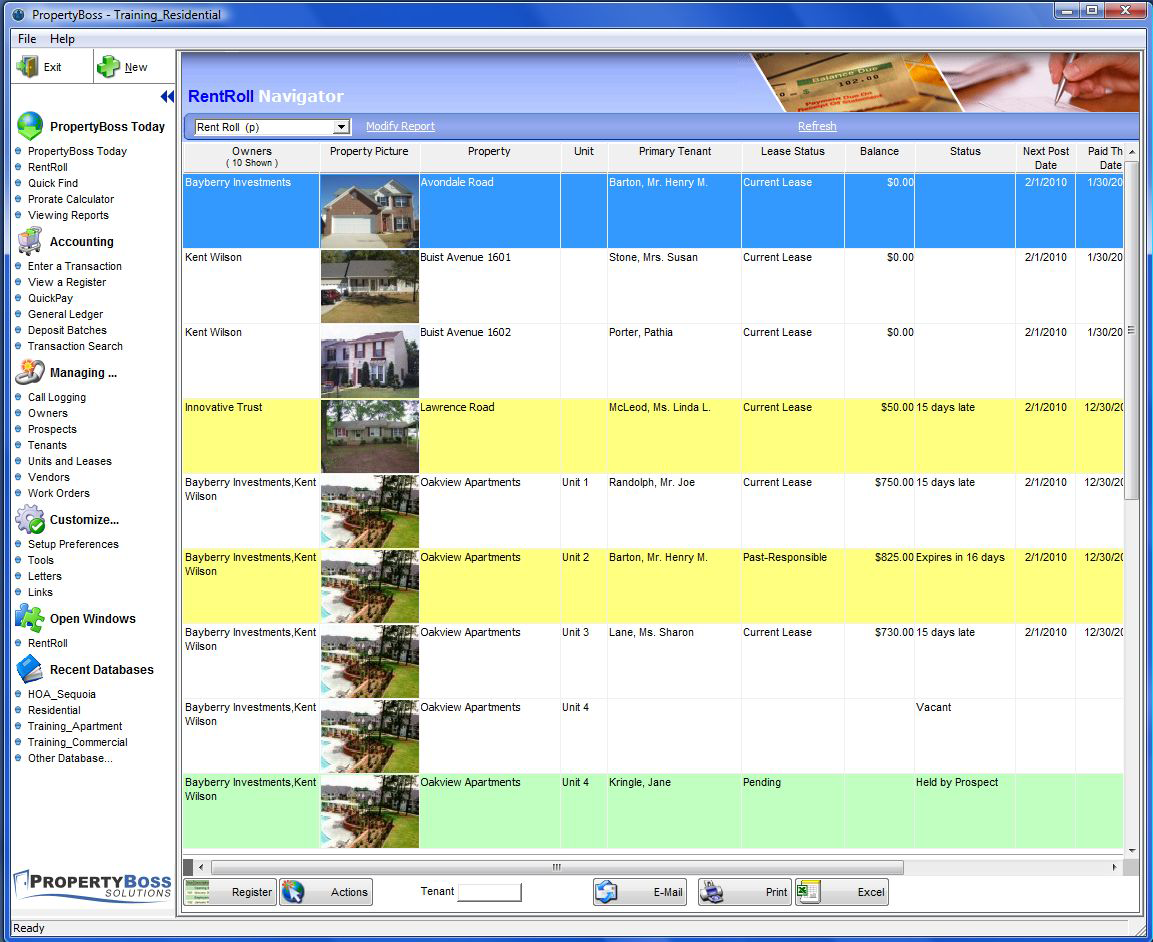This screenshot has height=942, width=1153.
Task: Click the green New plus icon
Action: (x=108, y=67)
